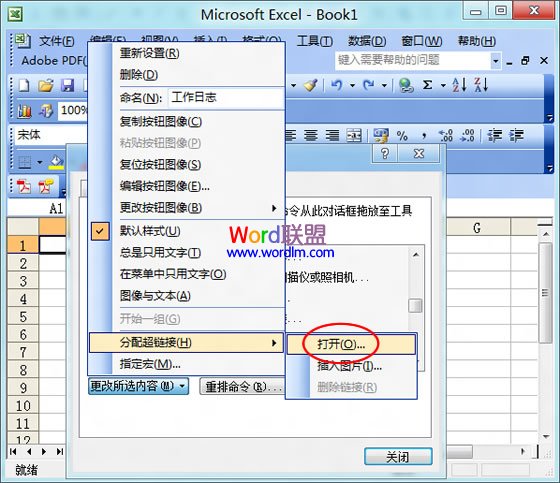The height and width of the screenshot is (483, 560).
Task: Open the Tools (工具) menu
Action: point(315,41)
